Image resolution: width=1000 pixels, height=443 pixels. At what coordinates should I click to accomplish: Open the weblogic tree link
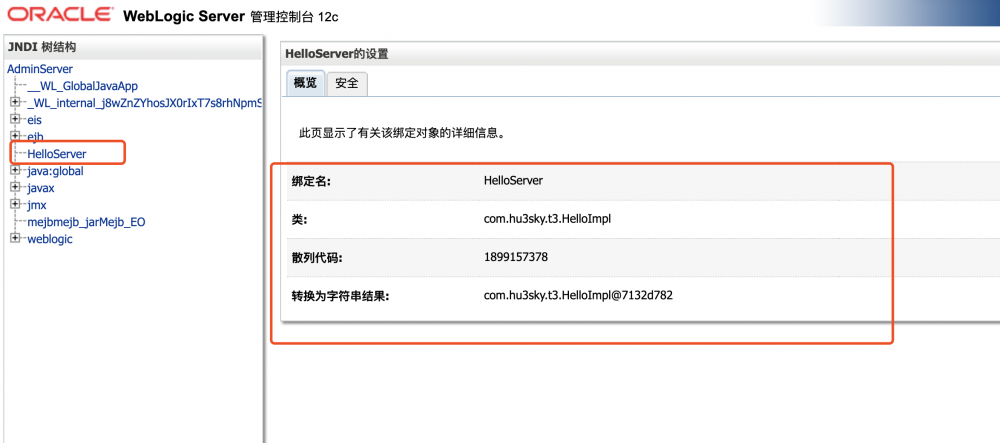(50, 240)
